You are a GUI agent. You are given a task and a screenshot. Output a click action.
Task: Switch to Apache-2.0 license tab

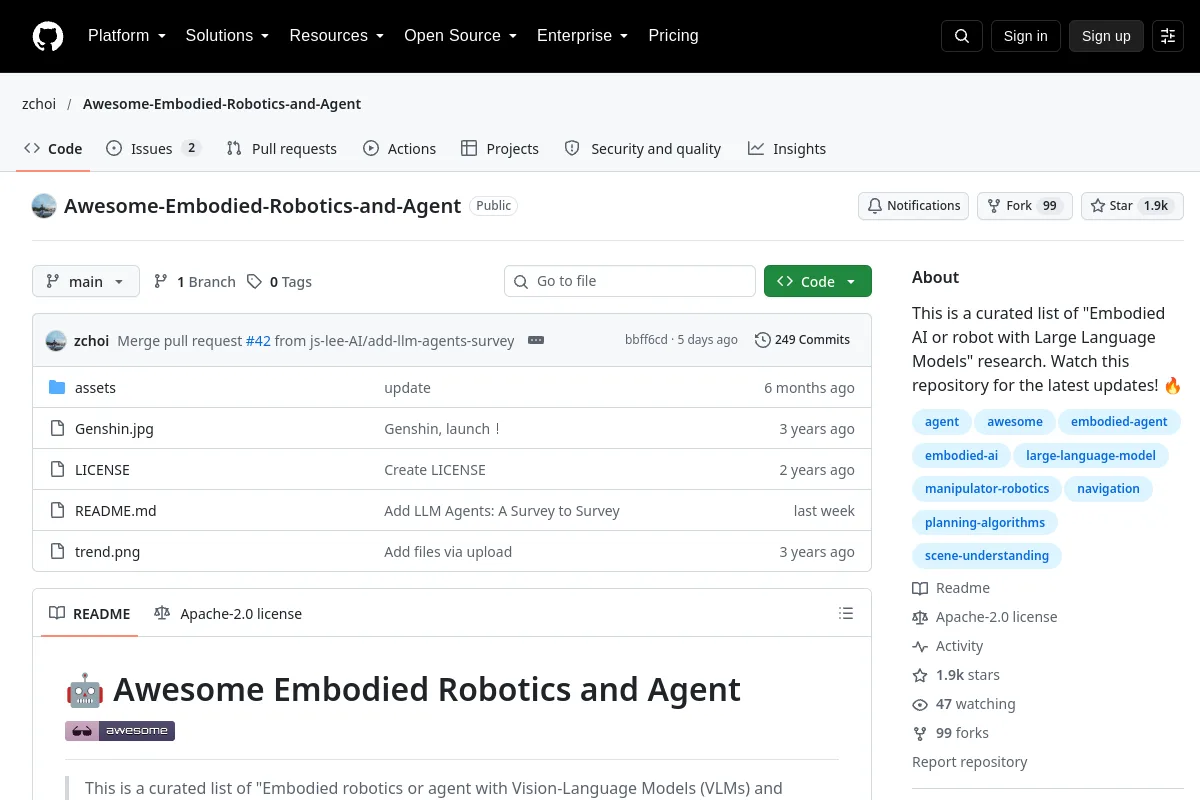coord(228,614)
